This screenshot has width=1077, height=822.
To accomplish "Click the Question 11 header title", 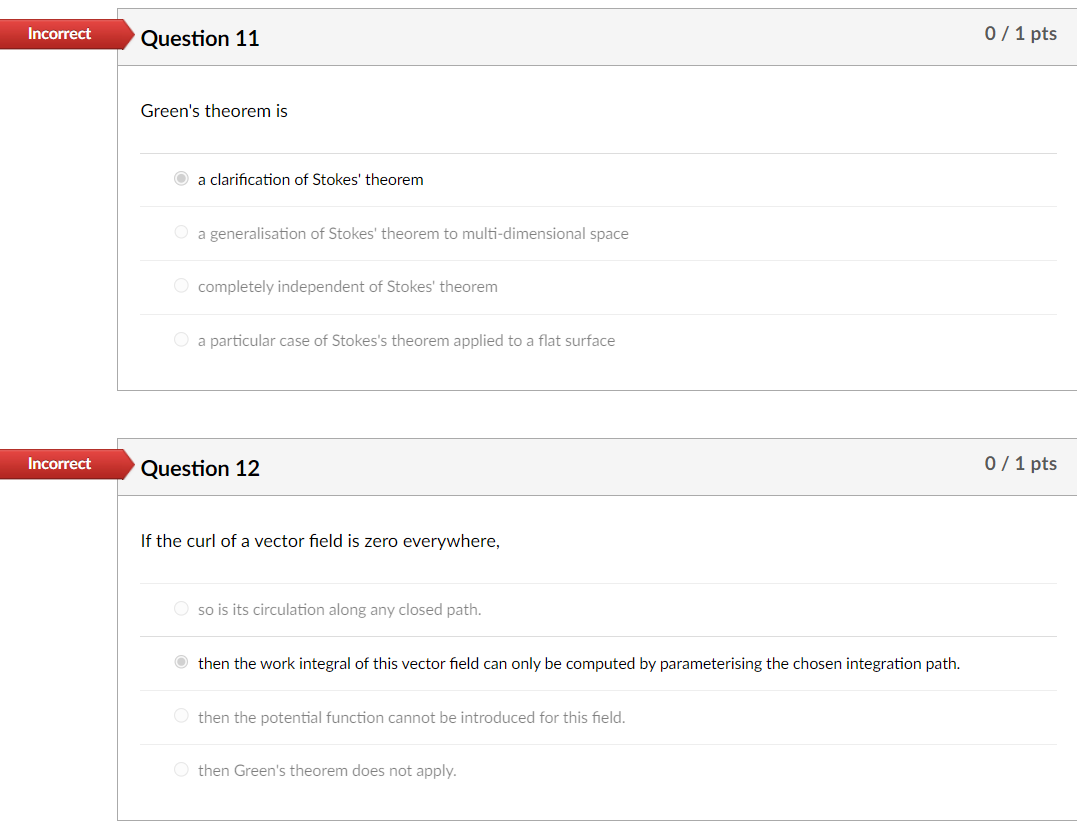I will coord(200,38).
